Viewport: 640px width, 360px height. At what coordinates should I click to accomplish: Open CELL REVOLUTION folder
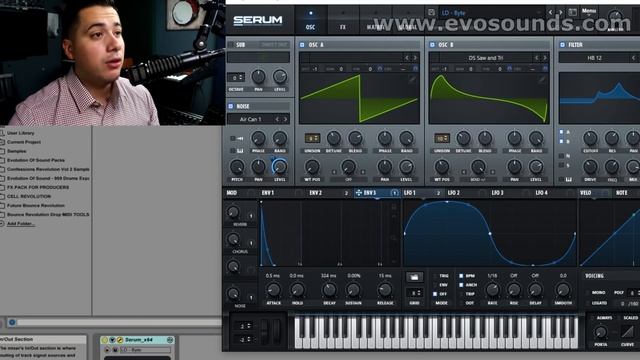tap(29, 196)
